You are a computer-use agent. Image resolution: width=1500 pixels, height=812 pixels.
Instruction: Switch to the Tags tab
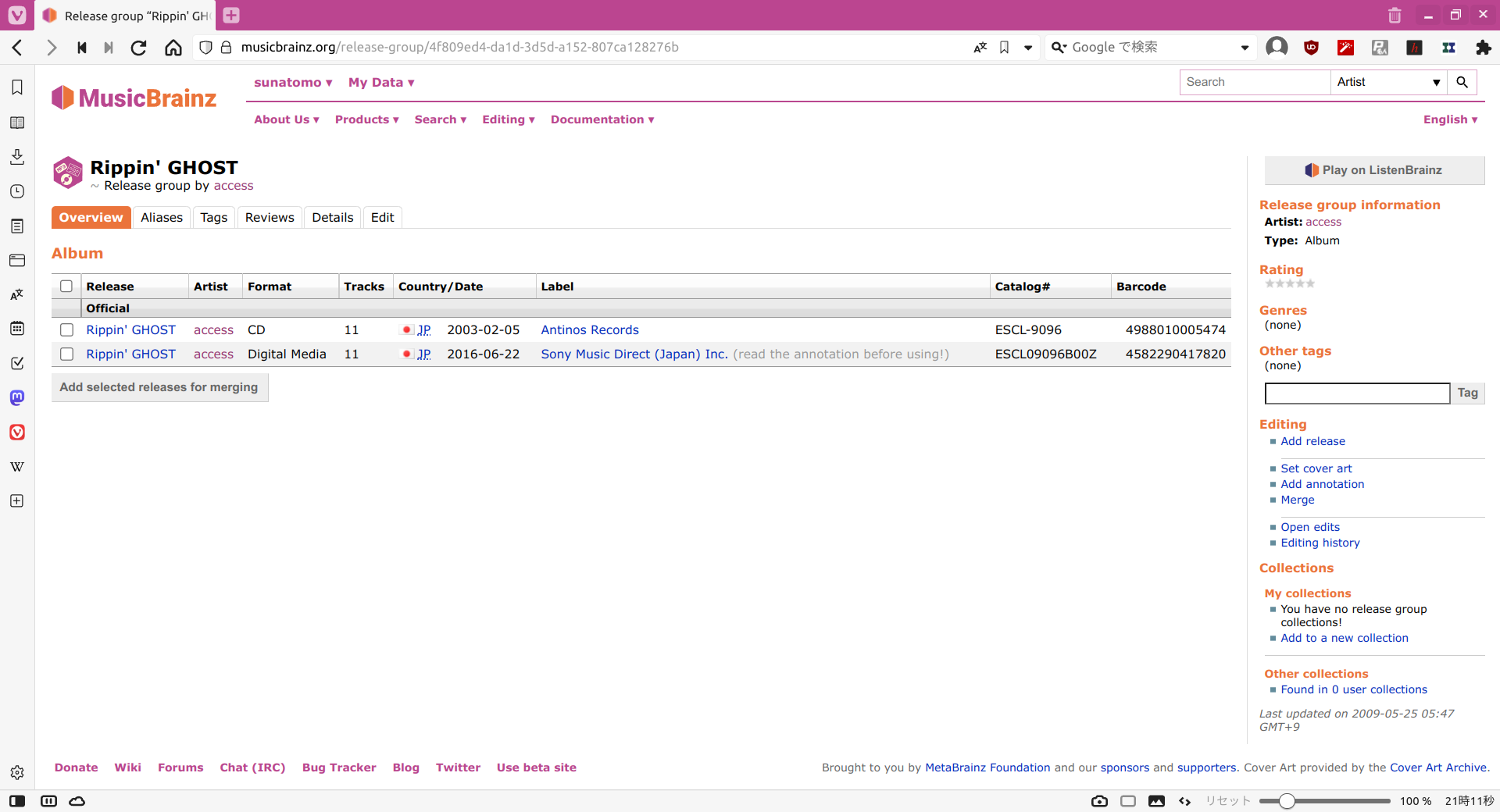[x=213, y=218]
